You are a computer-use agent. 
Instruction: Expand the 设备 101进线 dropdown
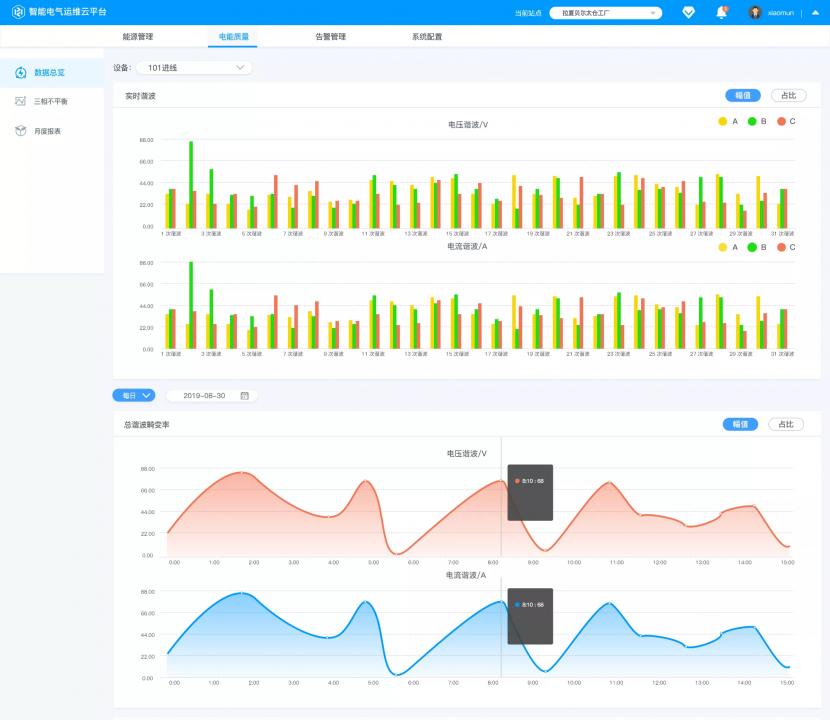click(195, 68)
